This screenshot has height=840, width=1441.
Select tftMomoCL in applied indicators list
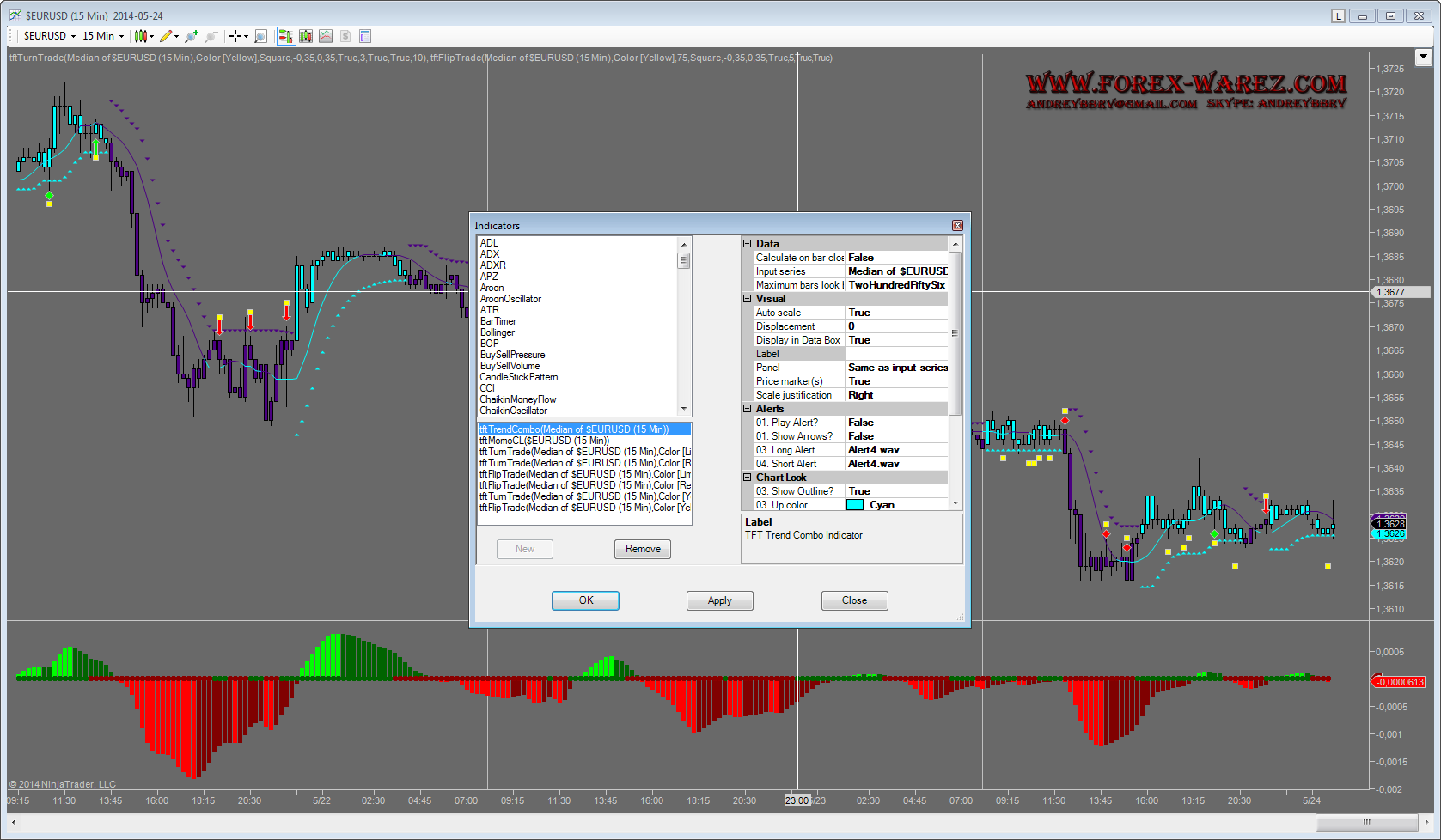(544, 441)
